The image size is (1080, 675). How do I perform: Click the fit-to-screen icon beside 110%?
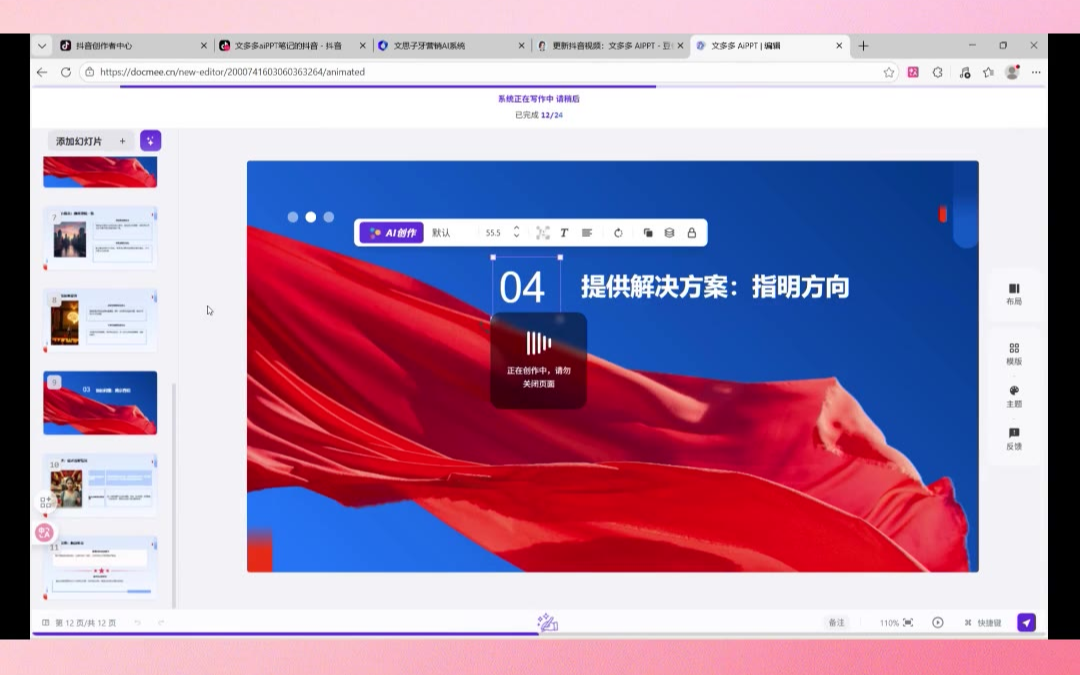click(x=908, y=623)
